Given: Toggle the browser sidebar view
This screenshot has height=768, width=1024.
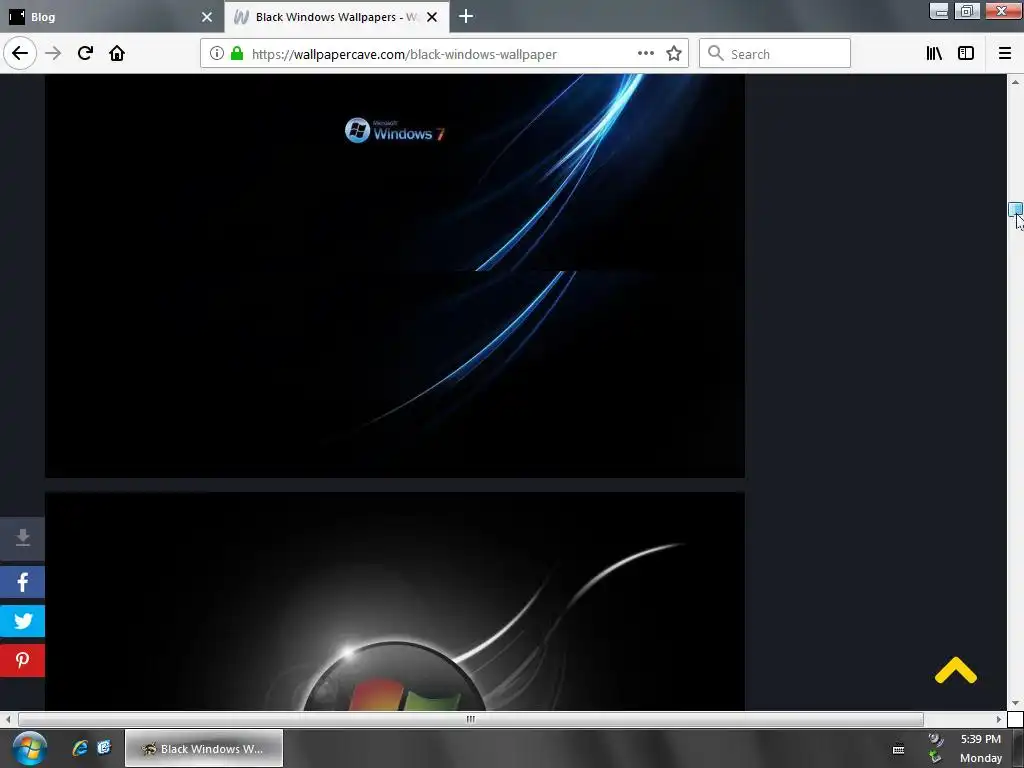Looking at the screenshot, I should coord(966,54).
